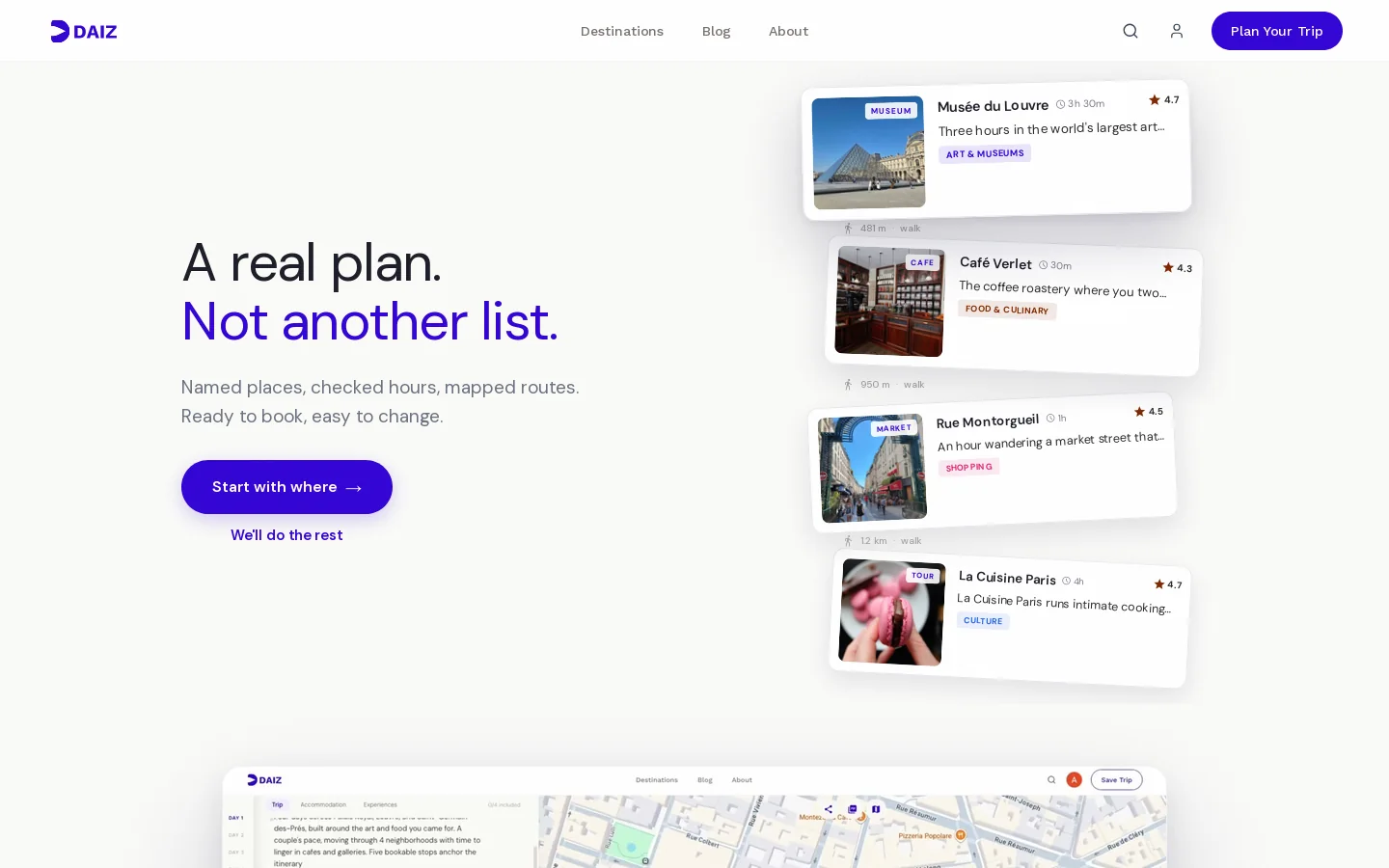Click the Plan Your Trip button
Viewport: 1389px width, 868px height.
pos(1277,31)
